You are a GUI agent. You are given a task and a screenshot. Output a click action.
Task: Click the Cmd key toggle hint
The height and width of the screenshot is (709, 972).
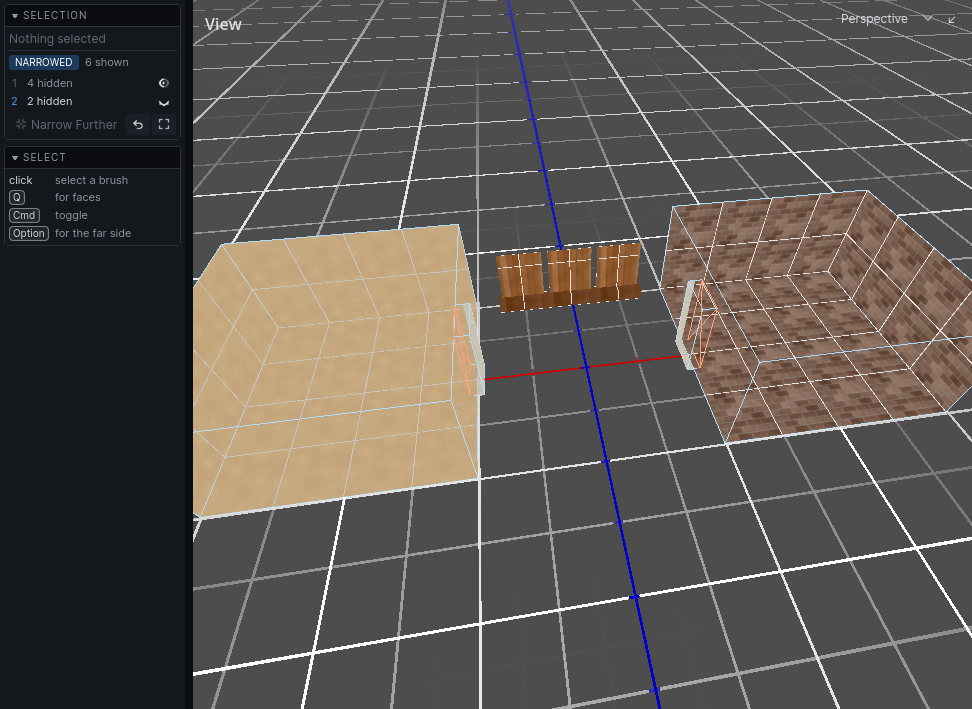pyautogui.click(x=24, y=215)
